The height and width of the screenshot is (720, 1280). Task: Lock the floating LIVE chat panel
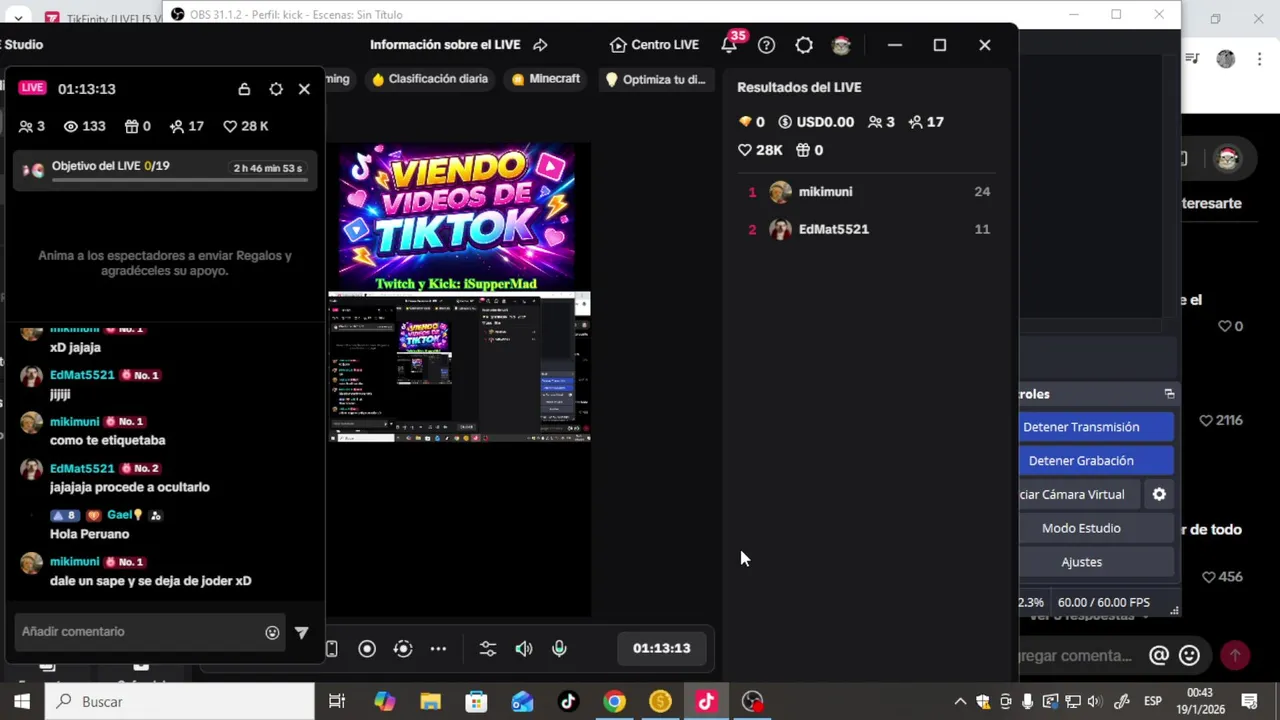click(x=244, y=89)
